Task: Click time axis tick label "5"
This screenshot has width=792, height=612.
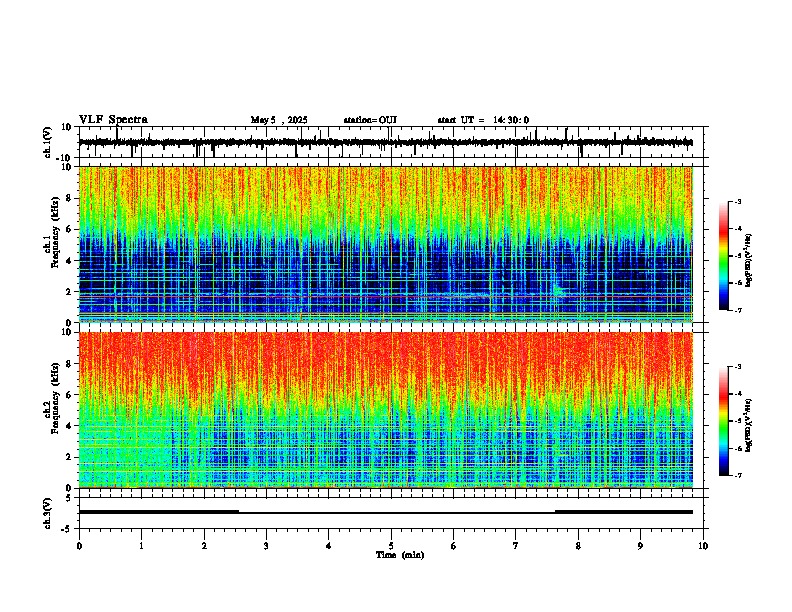Action: [x=391, y=546]
